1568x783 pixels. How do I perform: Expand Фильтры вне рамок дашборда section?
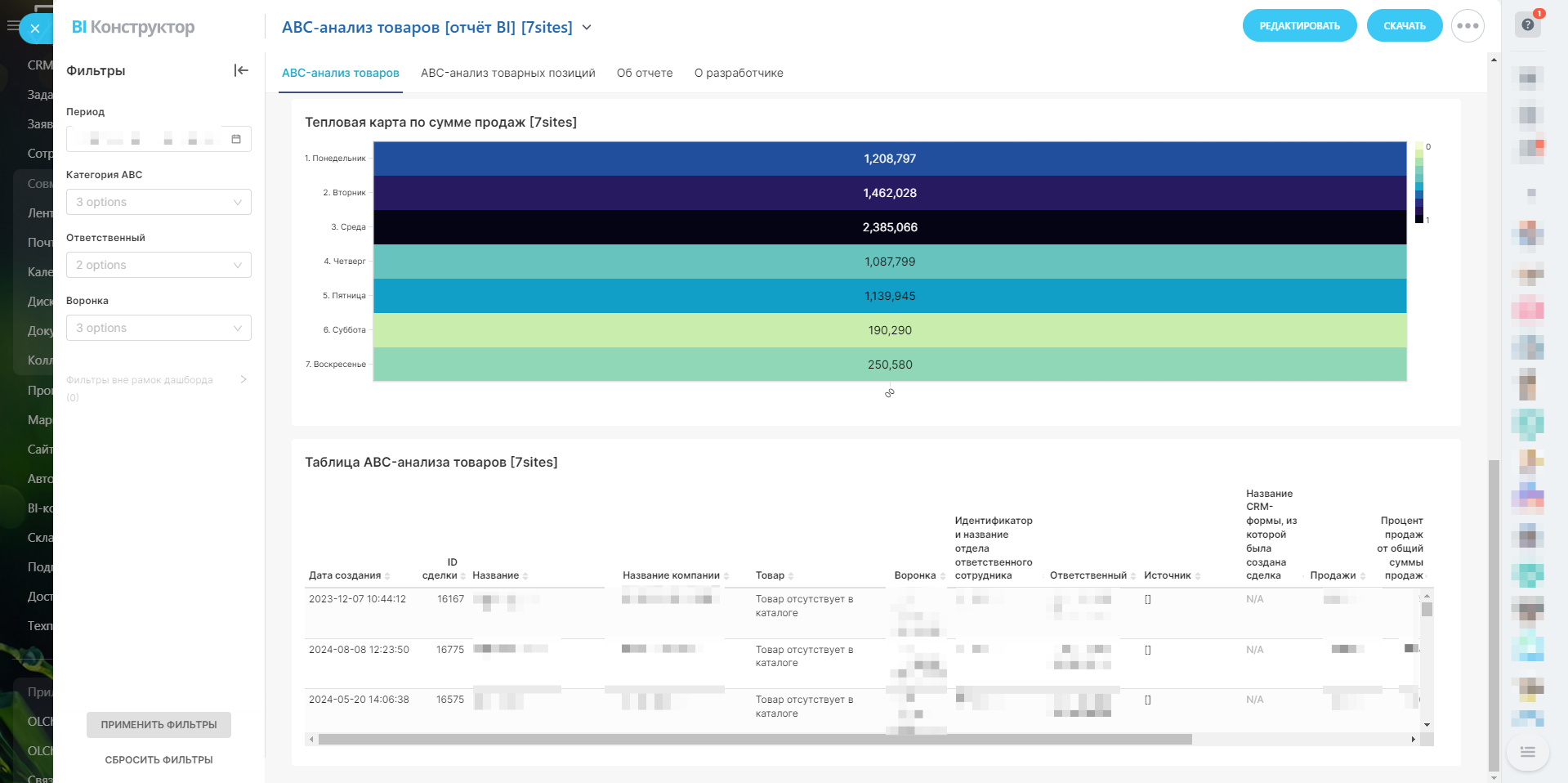[243, 379]
